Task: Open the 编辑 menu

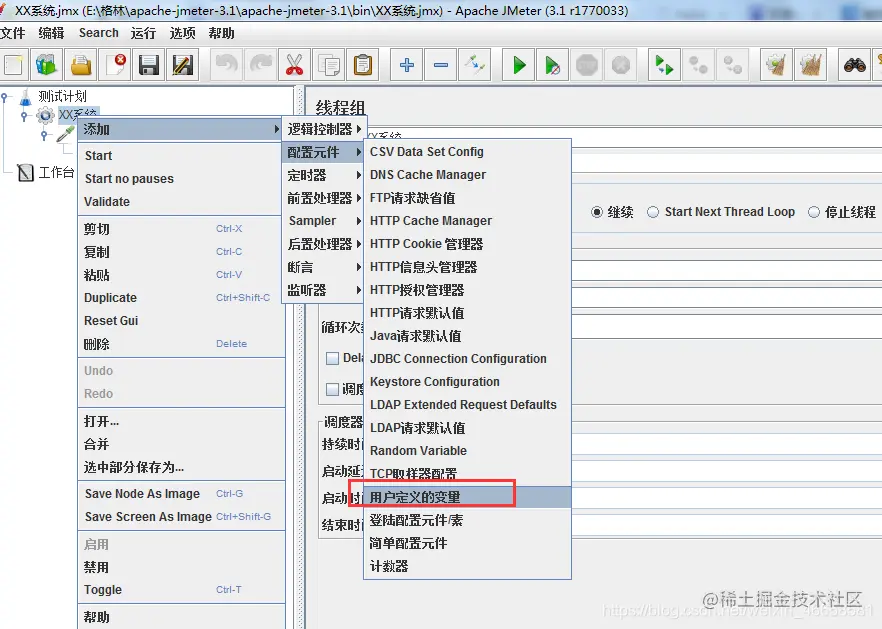Action: pyautogui.click(x=51, y=33)
